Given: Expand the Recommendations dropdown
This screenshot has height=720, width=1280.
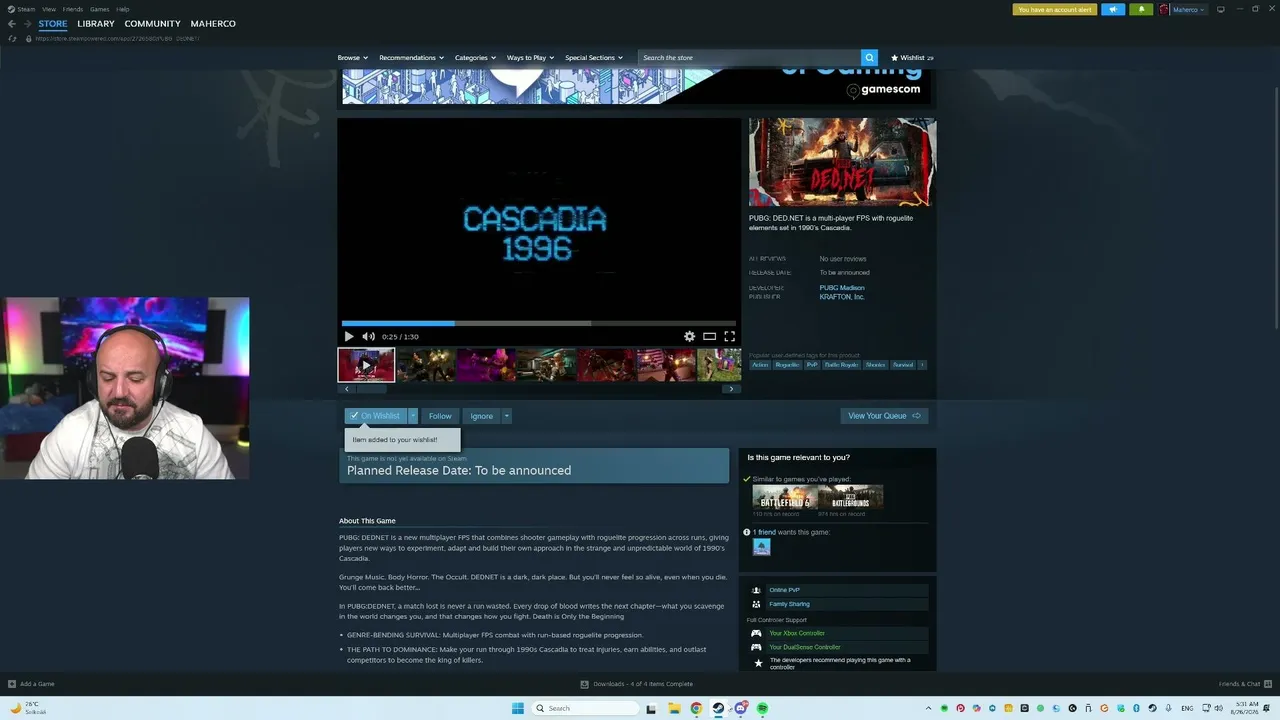Looking at the screenshot, I should click(x=411, y=58).
